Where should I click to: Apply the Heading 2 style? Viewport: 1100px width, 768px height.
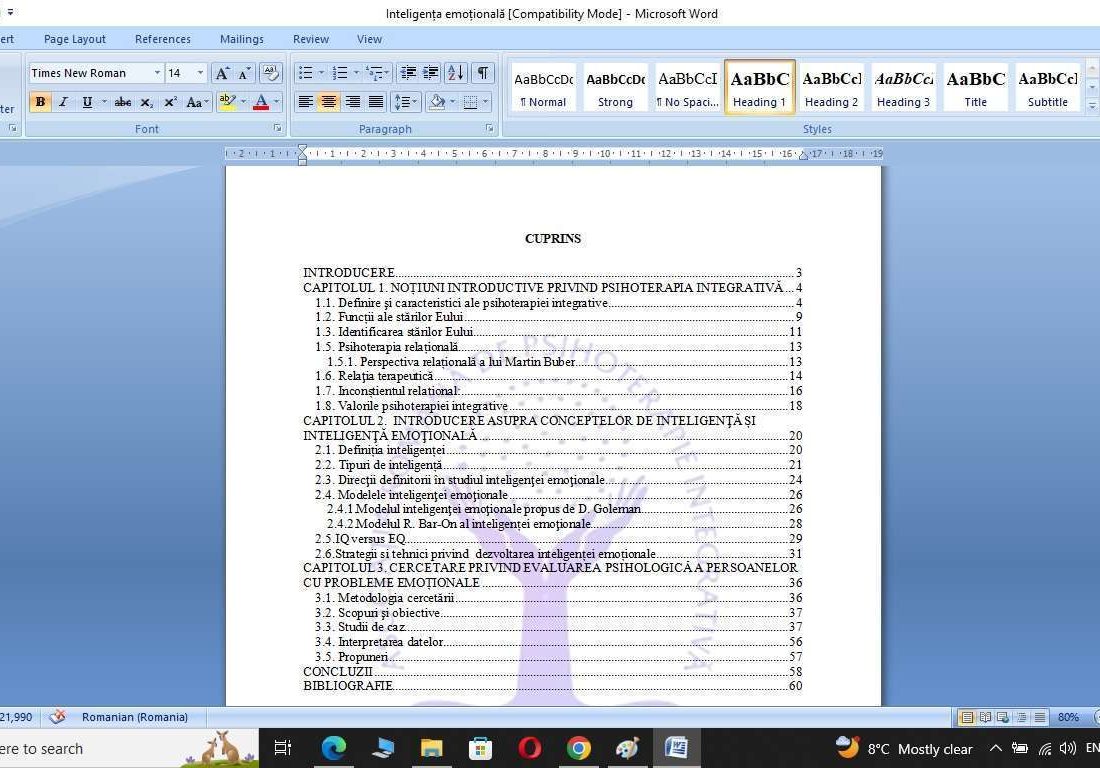click(831, 87)
